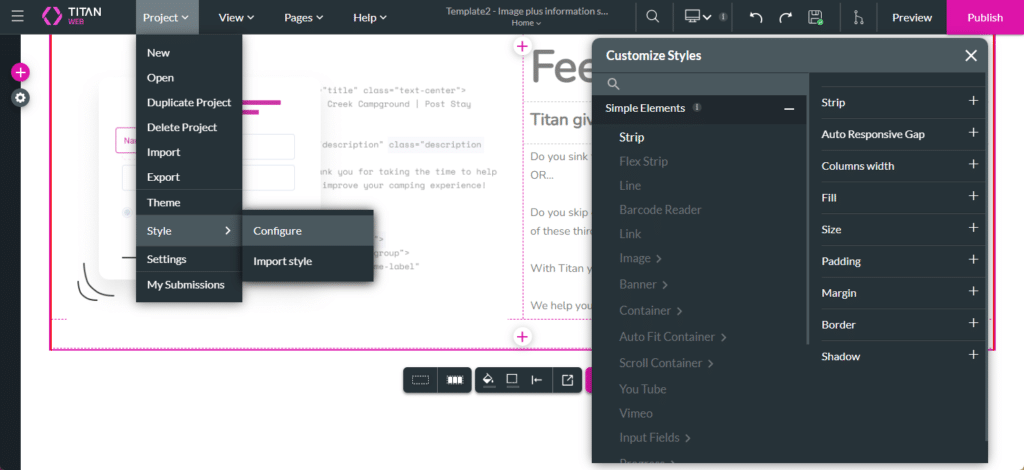The image size is (1024, 470).
Task: Click the redo arrow in top toolbar
Action: [x=785, y=17]
